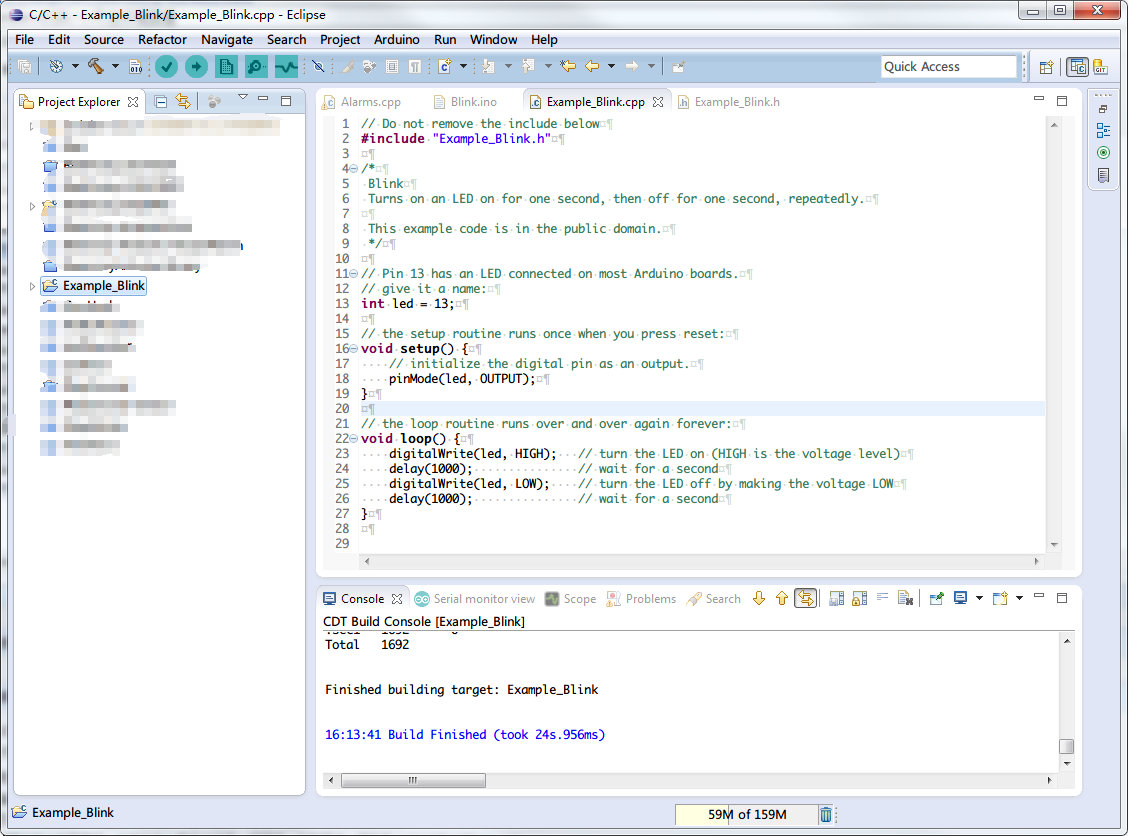Click the console vertical scrollbar thumb
This screenshot has width=1128, height=836.
tap(1067, 746)
